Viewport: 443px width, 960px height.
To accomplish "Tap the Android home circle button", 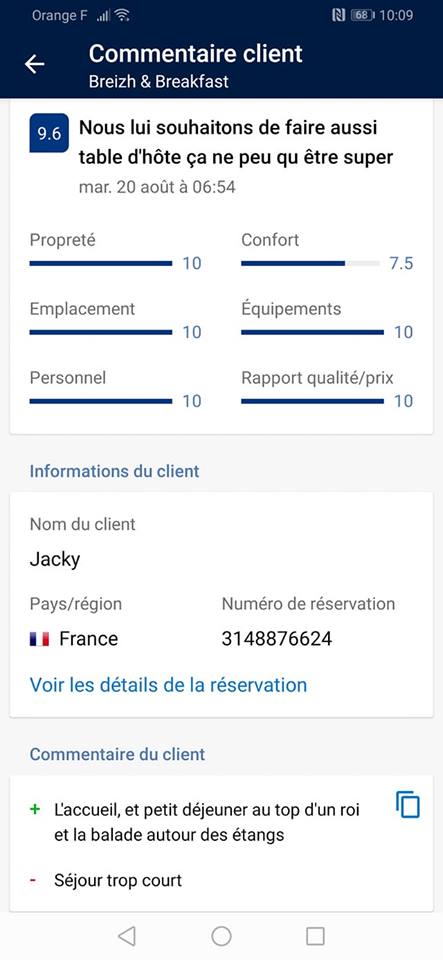I will (x=221, y=936).
